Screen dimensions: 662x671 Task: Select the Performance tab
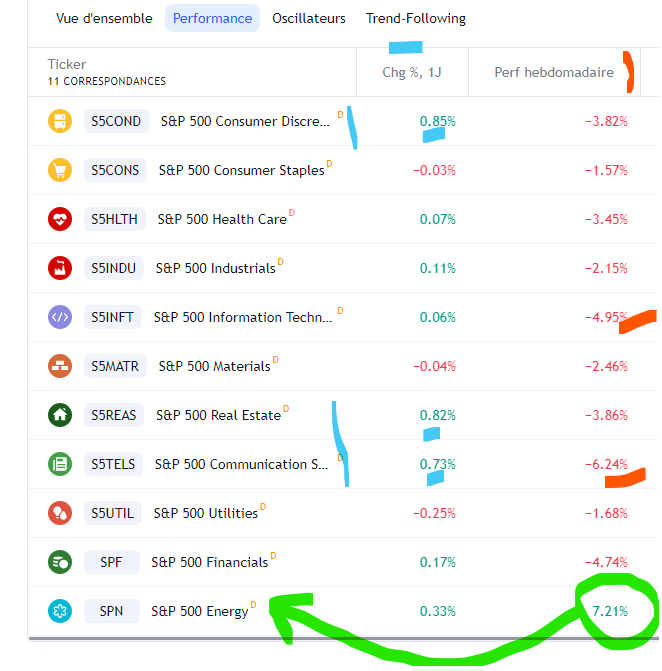(x=212, y=18)
